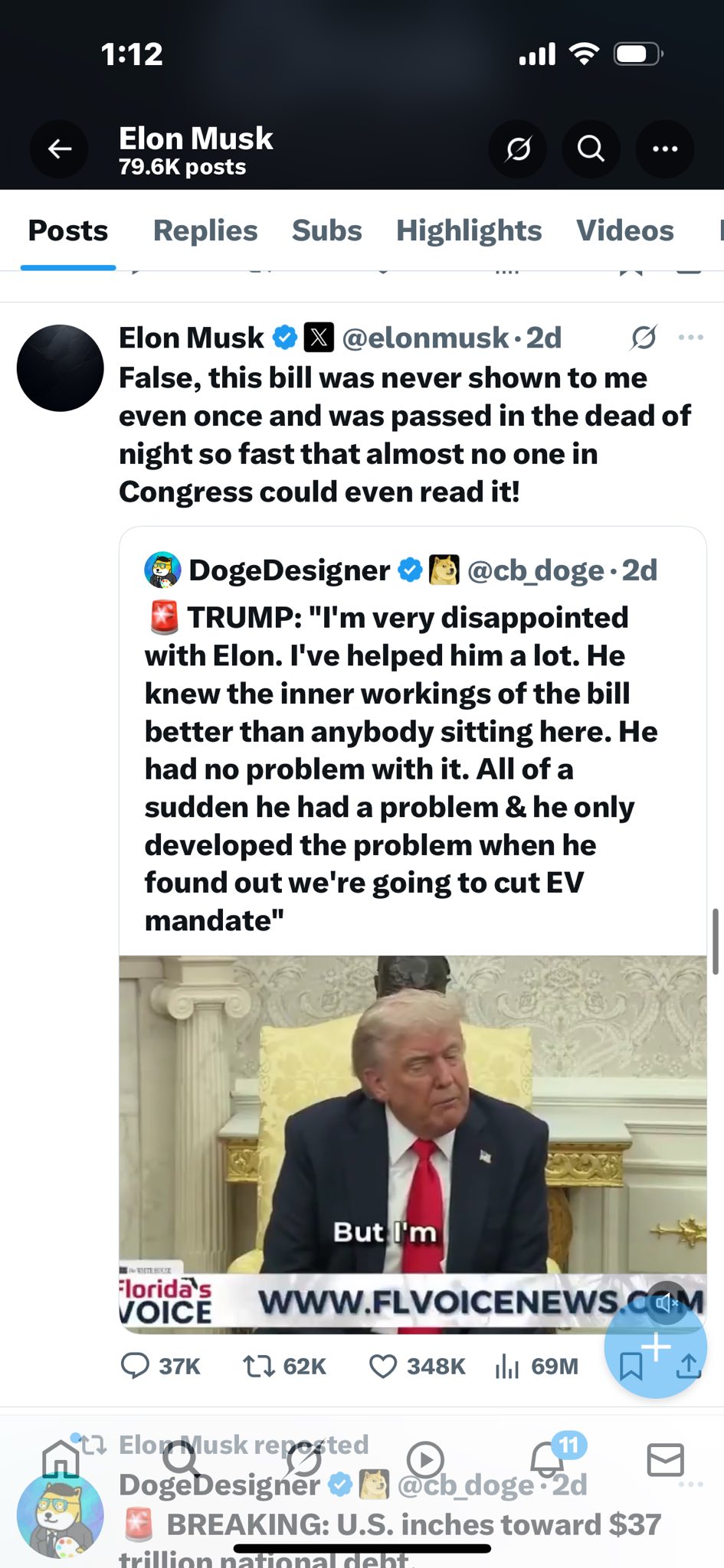
Task: Unmute the video sound icon
Action: tap(667, 1302)
